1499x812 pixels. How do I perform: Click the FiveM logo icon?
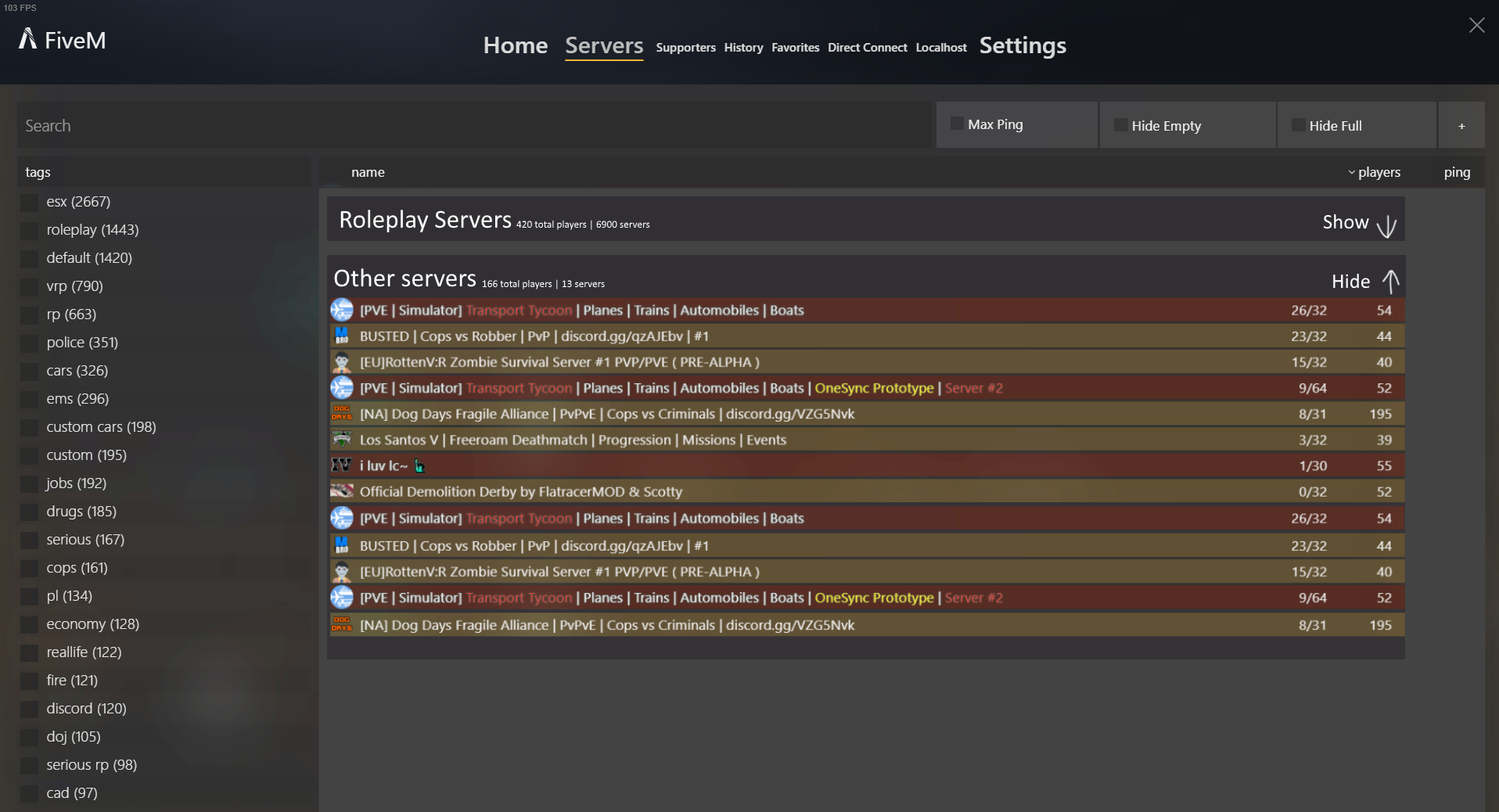28,39
